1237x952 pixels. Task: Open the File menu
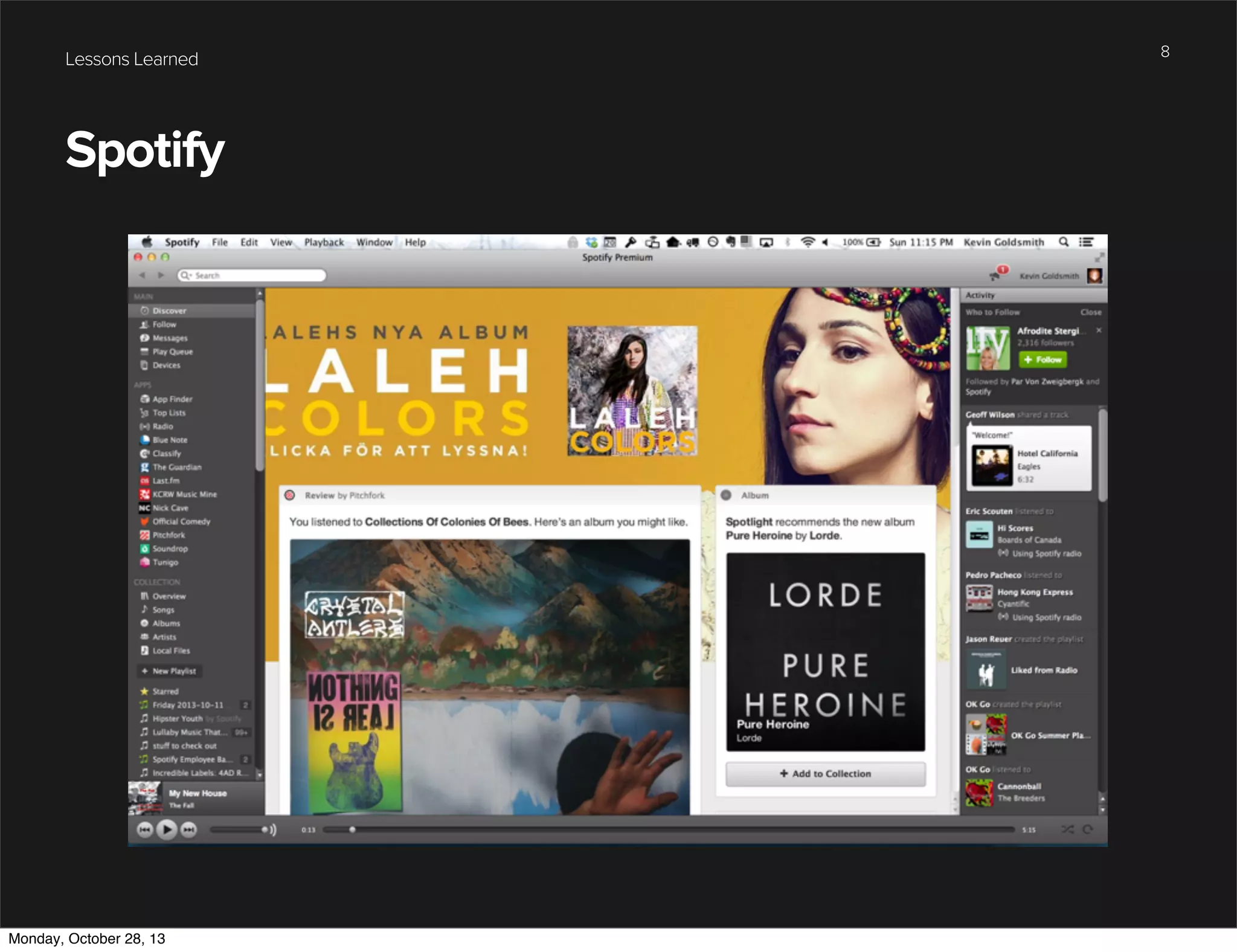[x=220, y=242]
